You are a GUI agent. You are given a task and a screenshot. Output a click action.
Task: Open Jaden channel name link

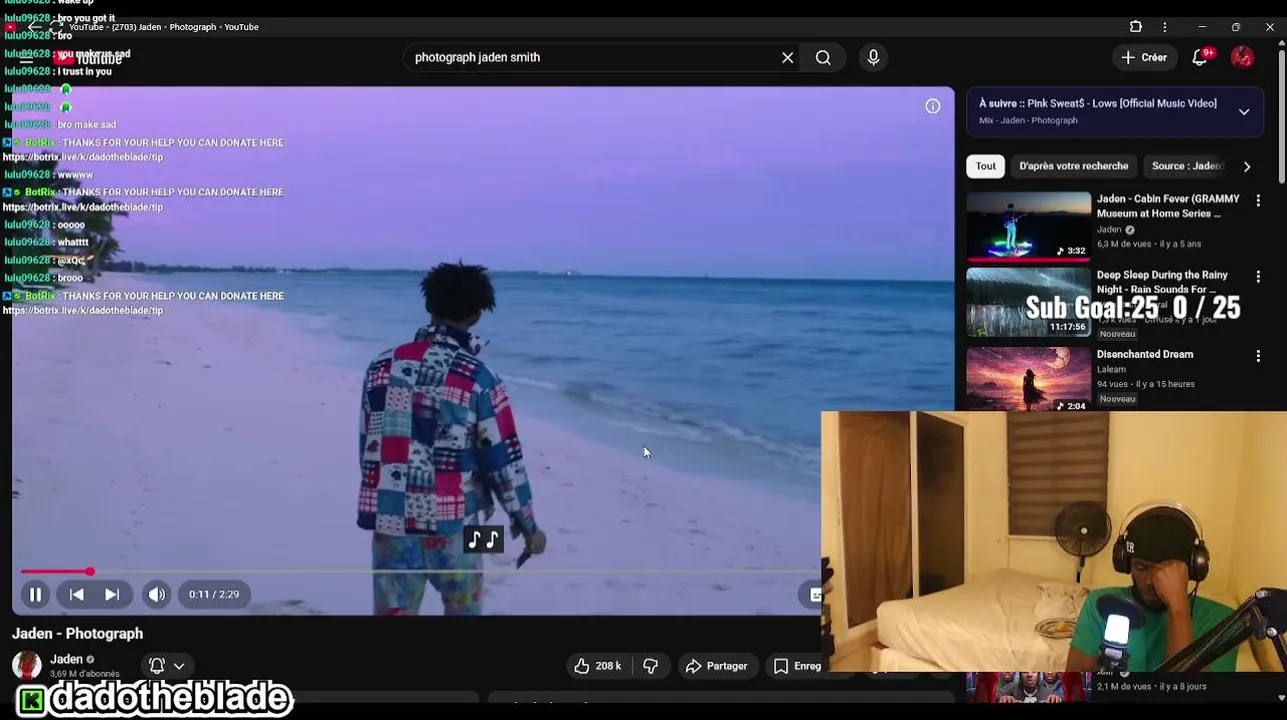click(x=66, y=659)
